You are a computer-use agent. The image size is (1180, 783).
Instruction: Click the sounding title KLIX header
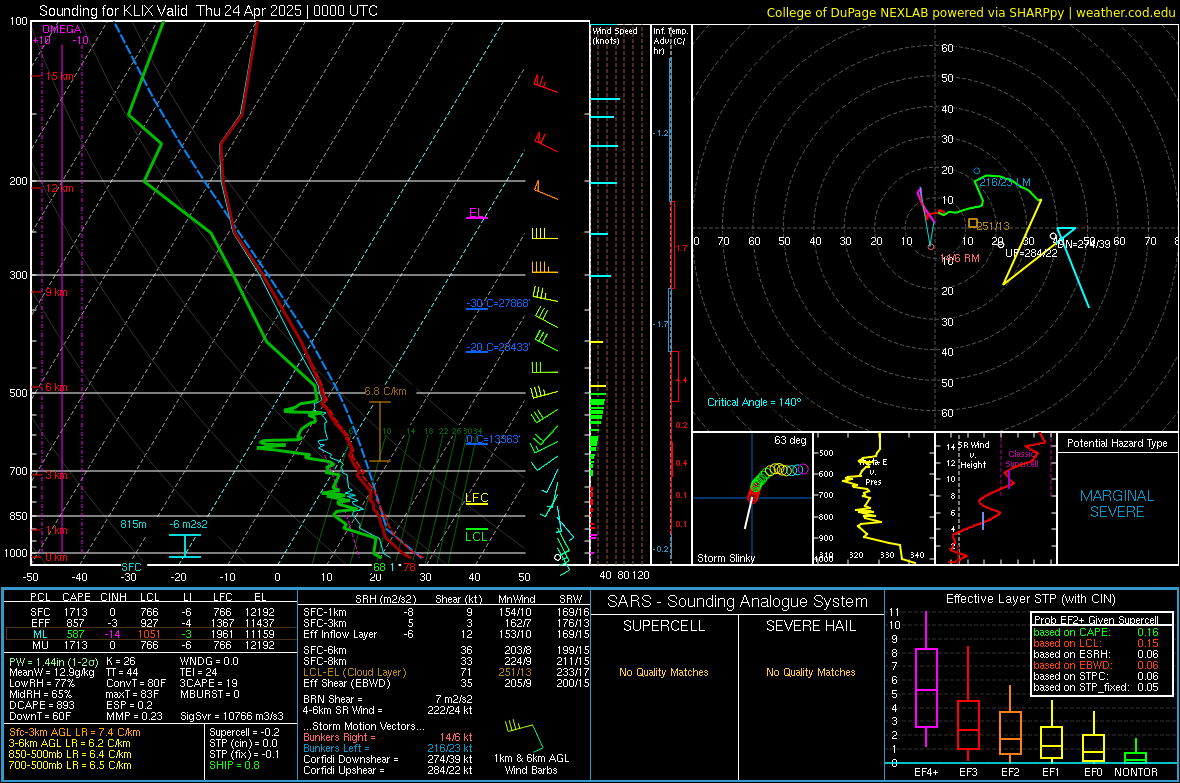(x=208, y=11)
